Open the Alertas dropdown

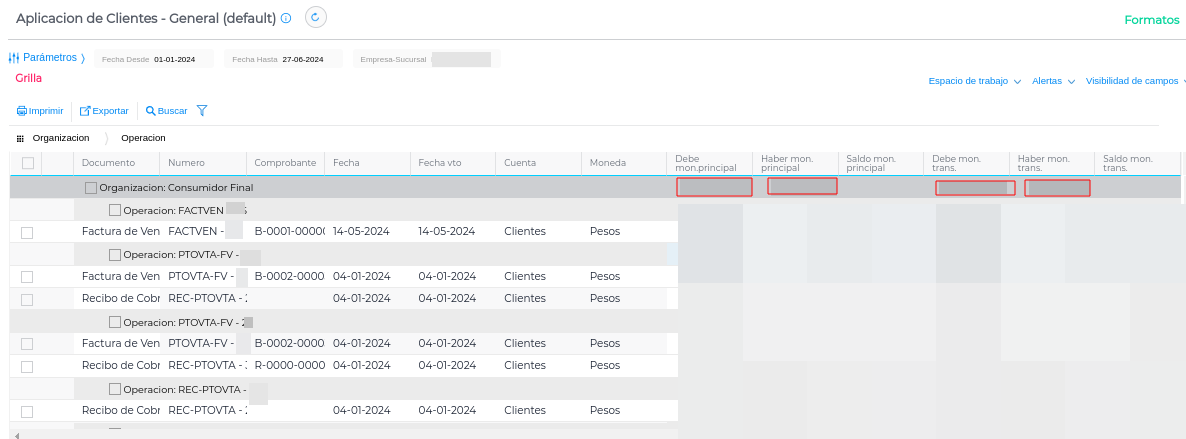[1053, 81]
